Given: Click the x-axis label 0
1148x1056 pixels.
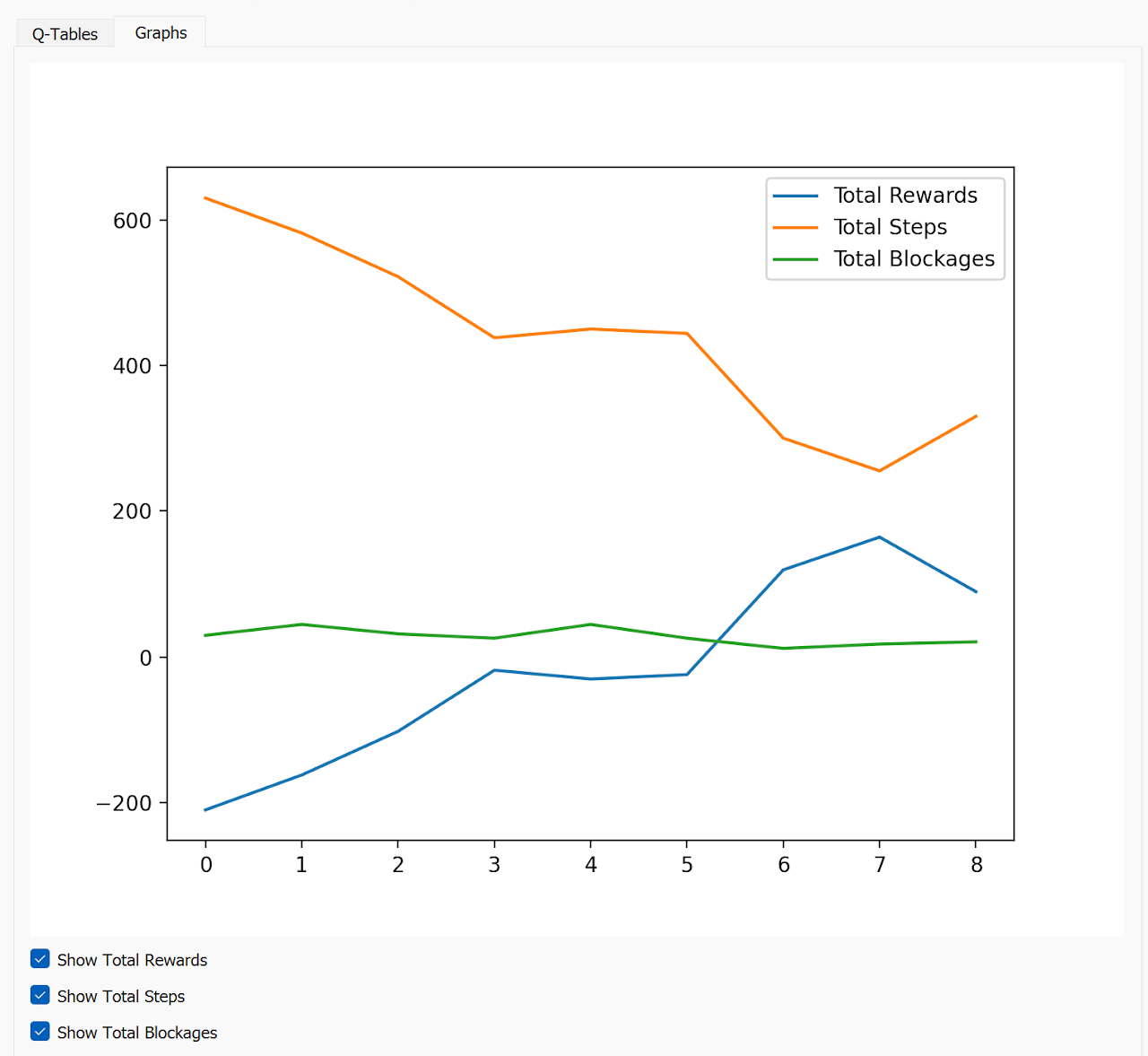Looking at the screenshot, I should point(206,865).
